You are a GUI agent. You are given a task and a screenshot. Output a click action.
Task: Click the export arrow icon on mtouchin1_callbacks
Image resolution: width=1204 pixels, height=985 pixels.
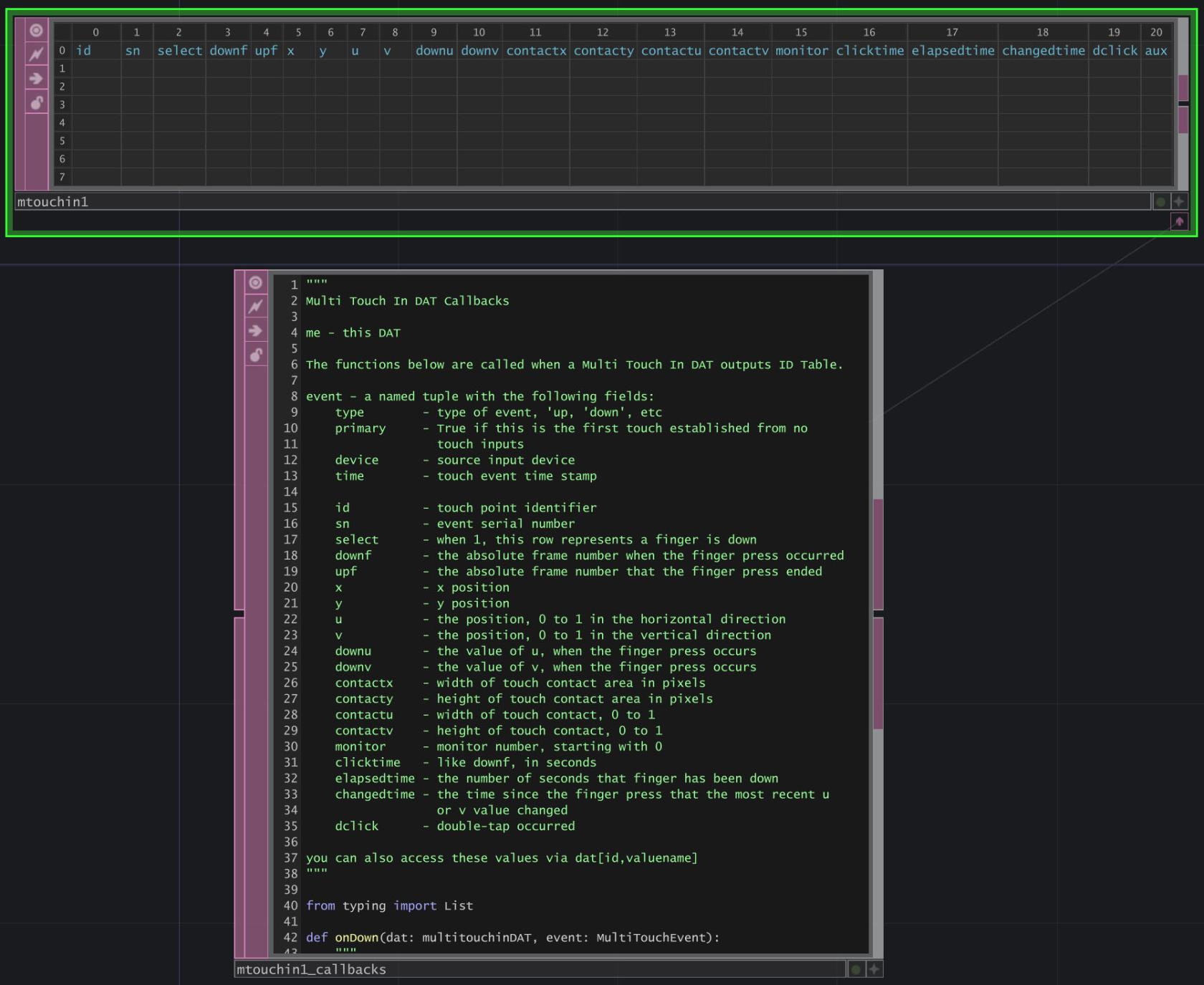pos(256,330)
